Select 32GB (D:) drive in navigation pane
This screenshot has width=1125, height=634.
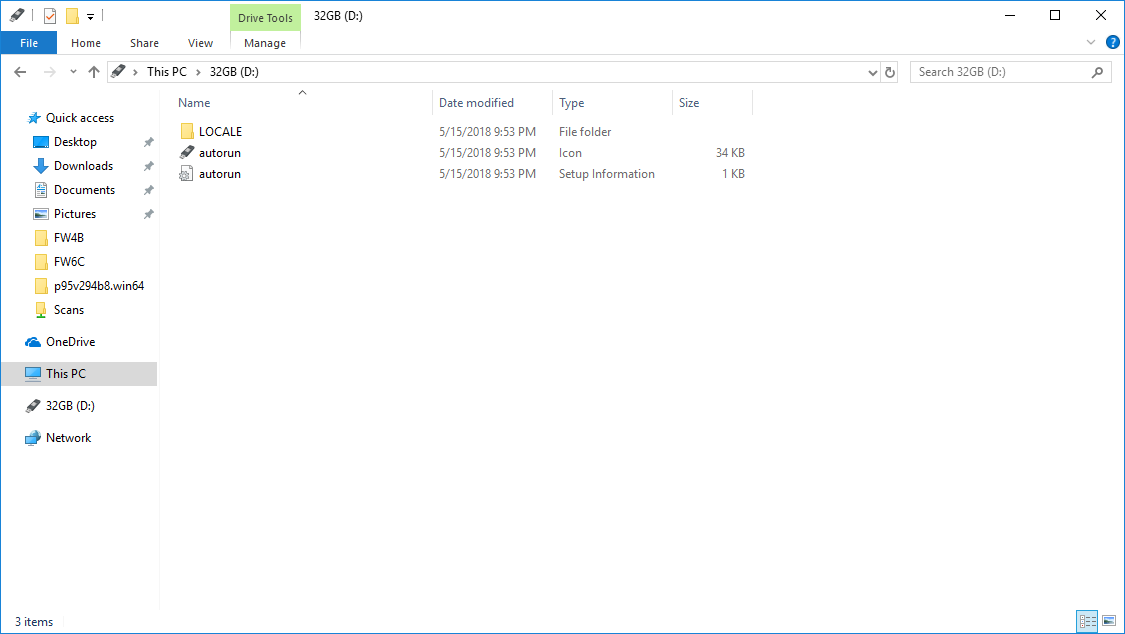point(70,406)
